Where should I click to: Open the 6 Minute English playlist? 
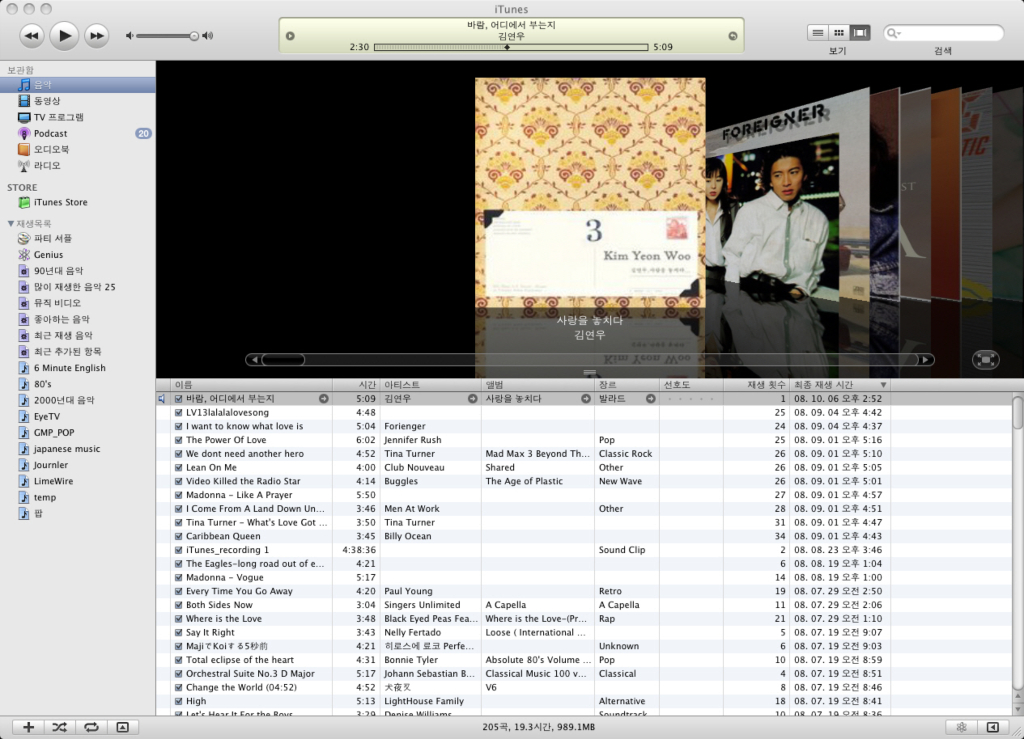78,368
